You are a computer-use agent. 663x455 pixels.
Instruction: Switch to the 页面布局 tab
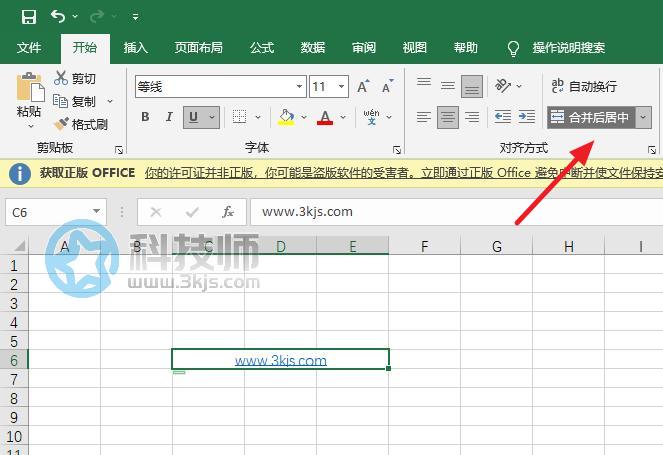pos(199,47)
